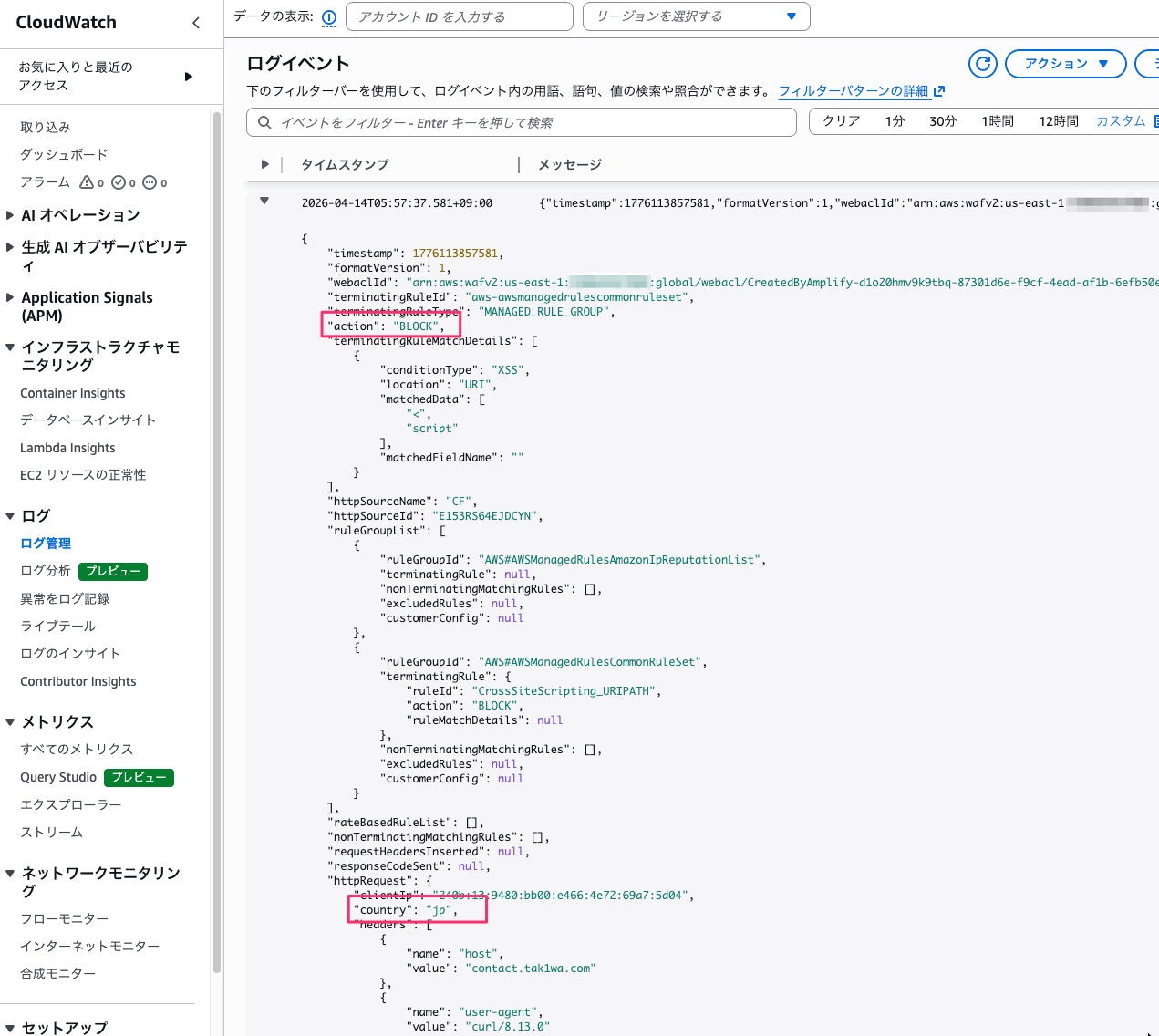1159x1036 pixels.
Task: Sort by the タイムスタンプ column header
Action: point(346,165)
